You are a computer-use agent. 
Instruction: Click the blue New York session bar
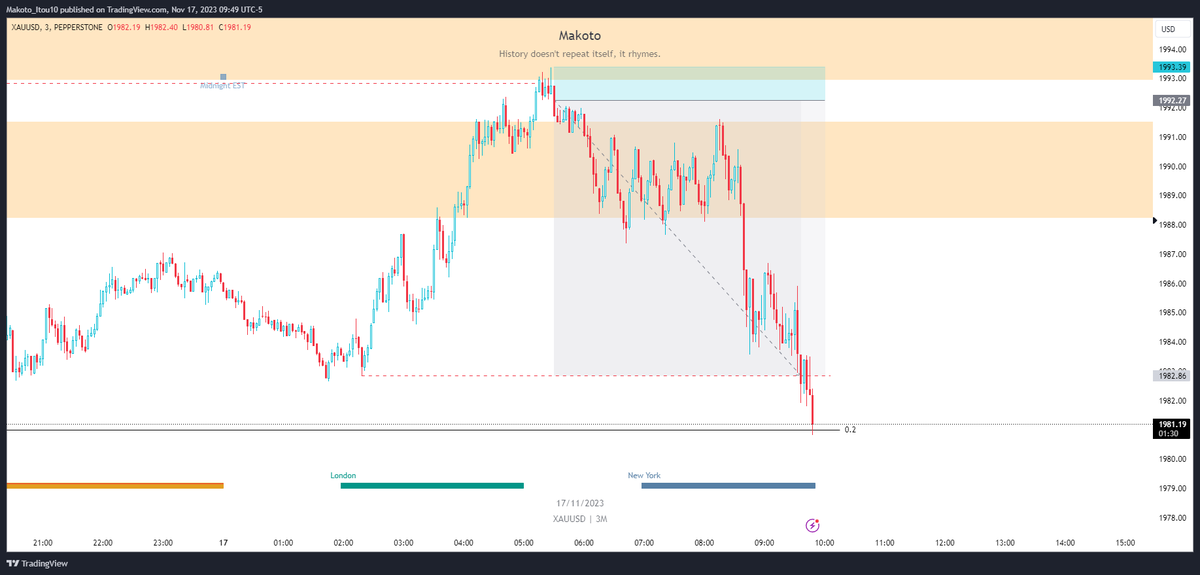tap(729, 486)
